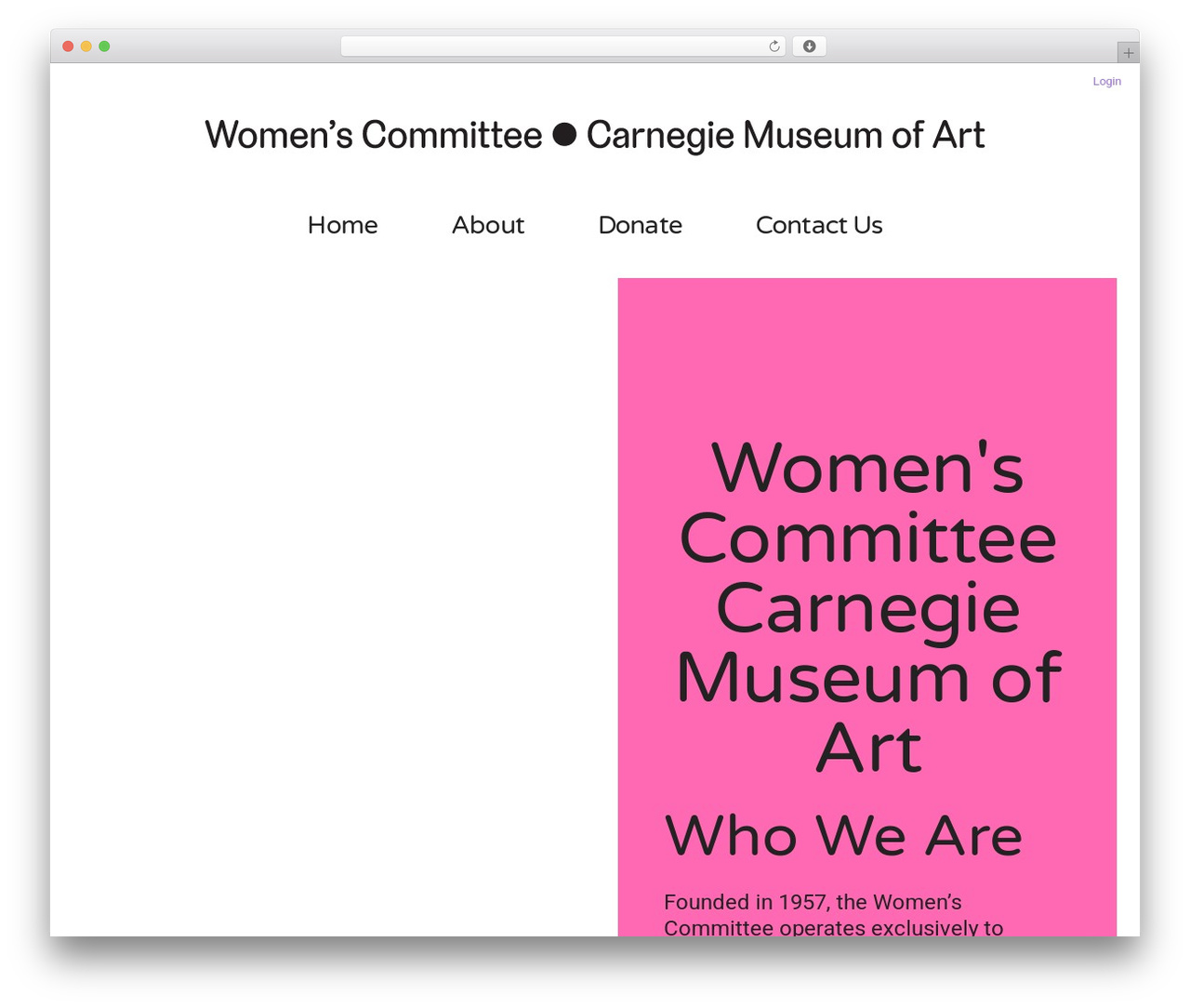Image resolution: width=1190 pixels, height=1008 pixels.
Task: Open the About menu item
Action: point(488,225)
